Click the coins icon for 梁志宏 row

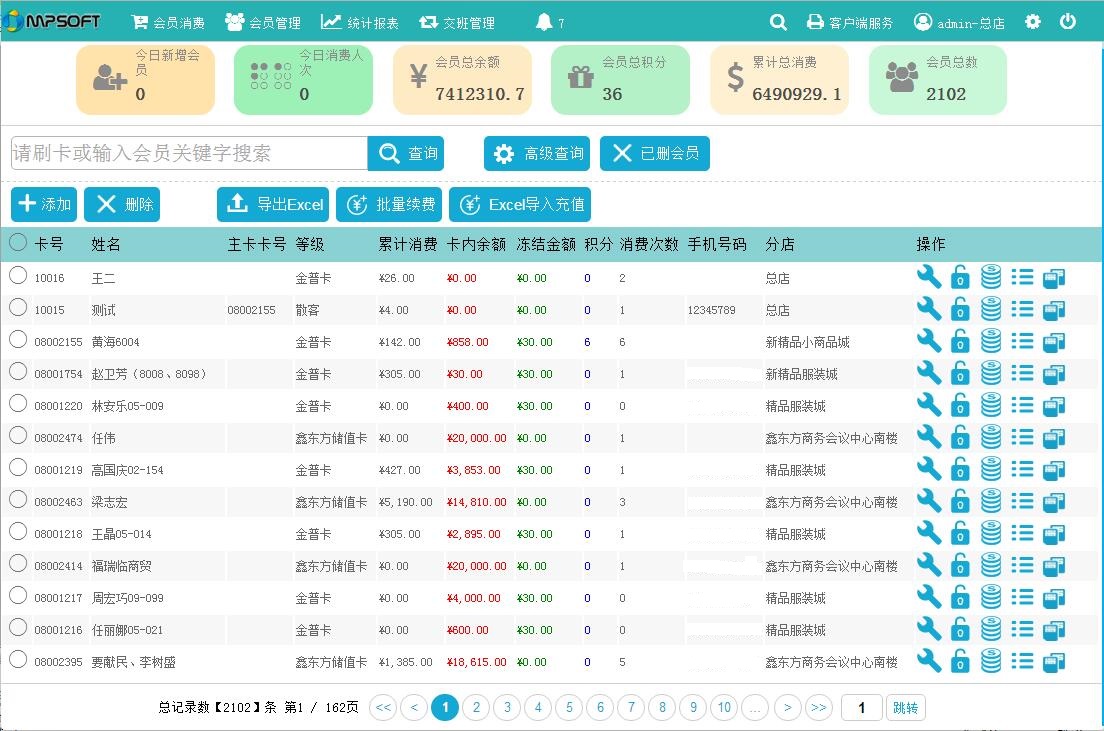(991, 501)
